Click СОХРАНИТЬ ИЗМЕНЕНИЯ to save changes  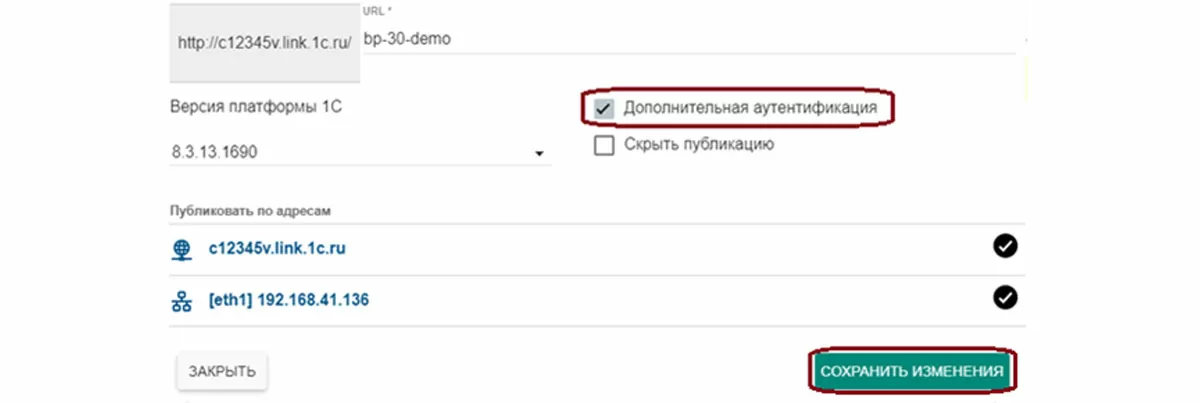(x=911, y=371)
